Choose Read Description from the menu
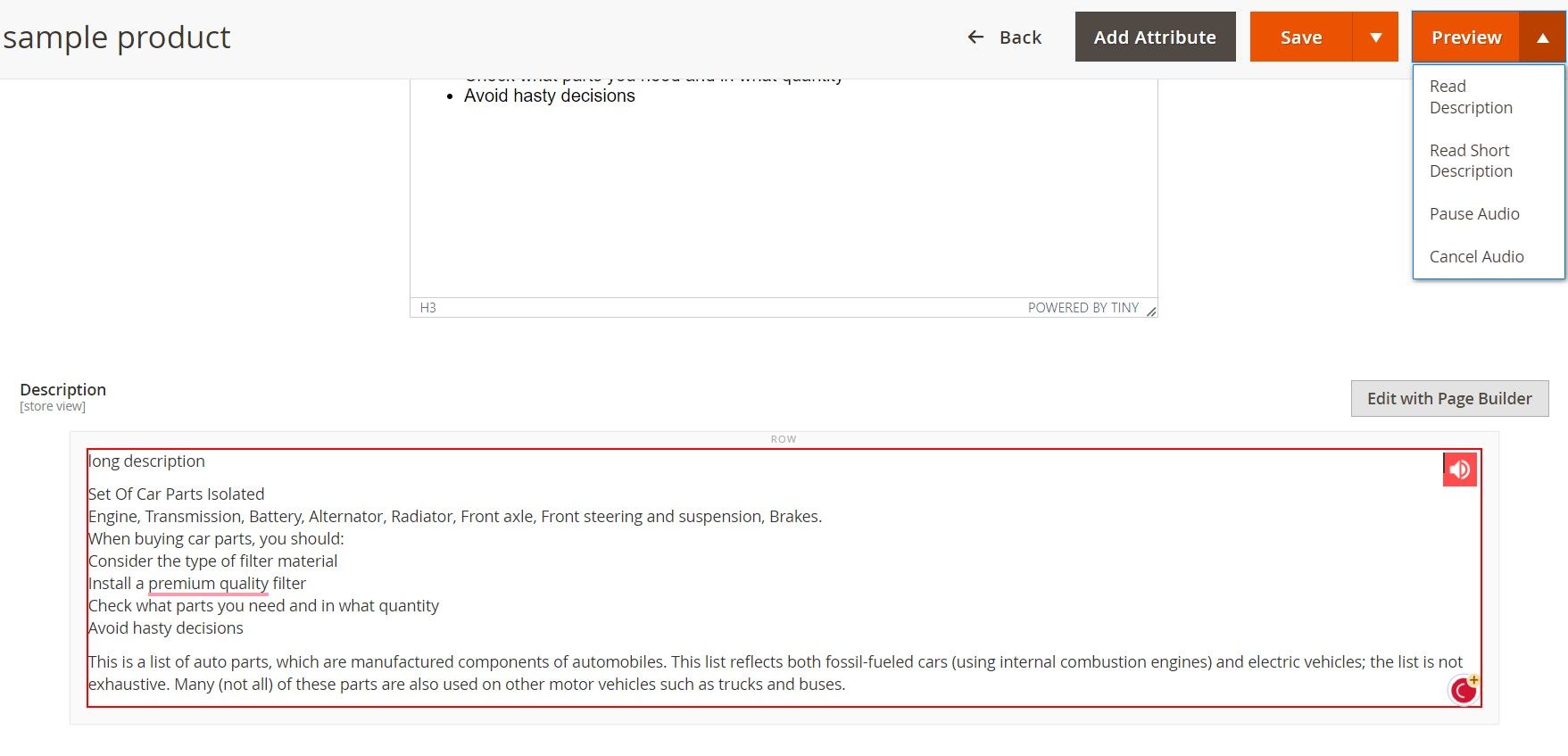The height and width of the screenshot is (756, 1568). pos(1470,97)
